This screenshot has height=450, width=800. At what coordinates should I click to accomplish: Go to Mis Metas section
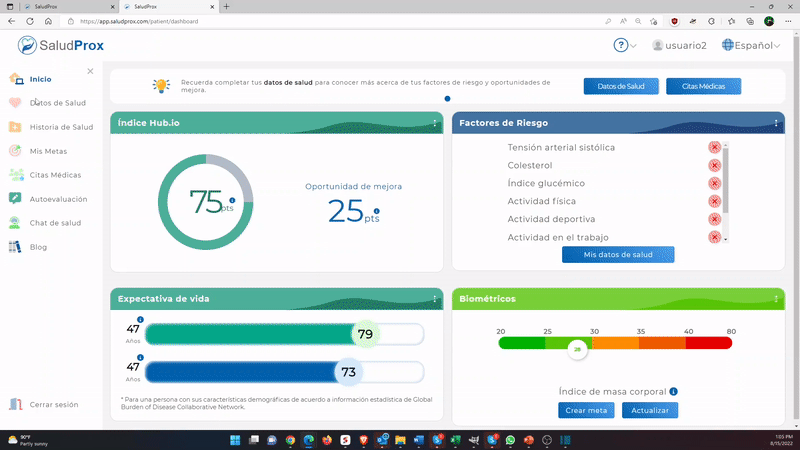tap(38, 151)
